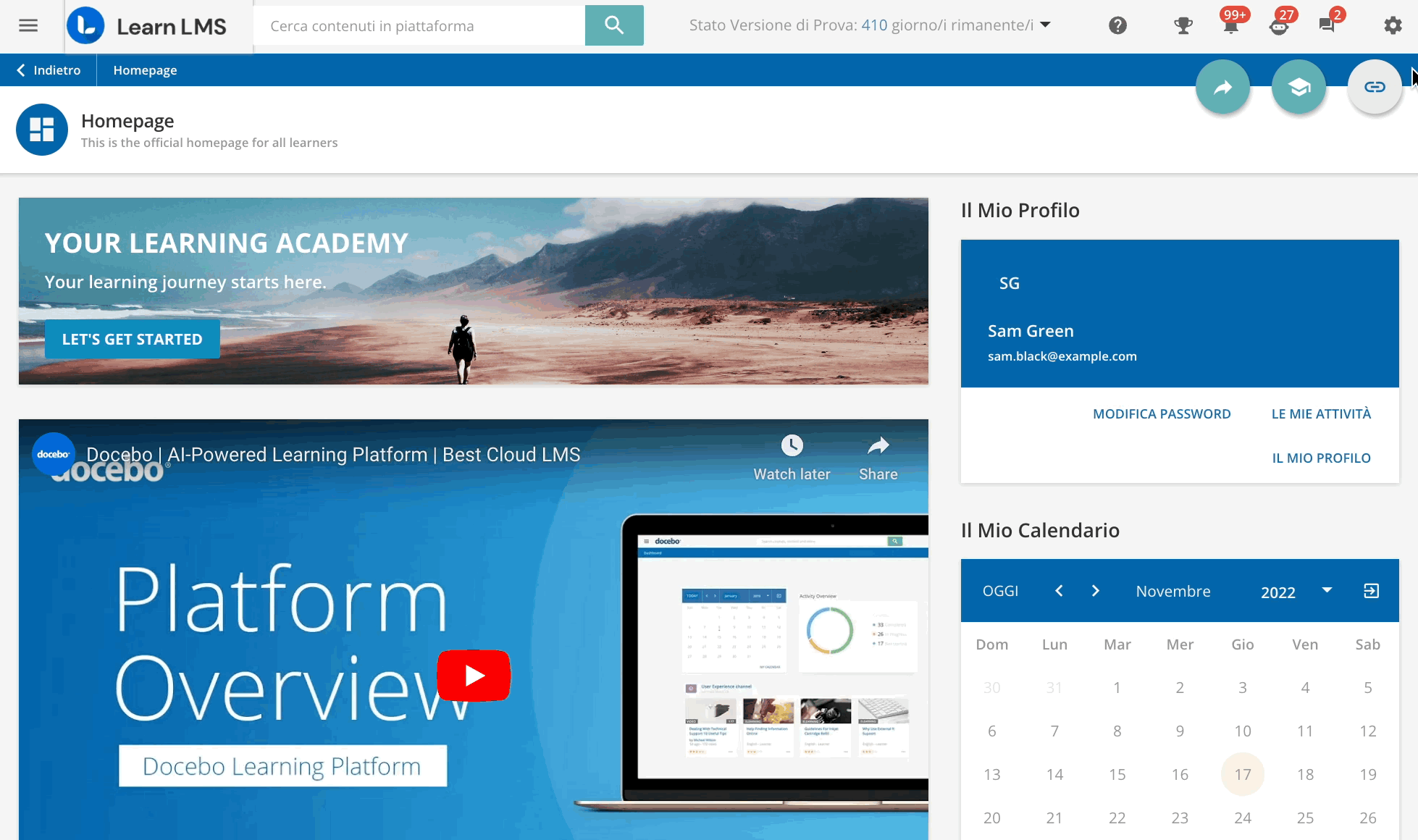Open the 2022 year dropdown

pyautogui.click(x=1296, y=592)
